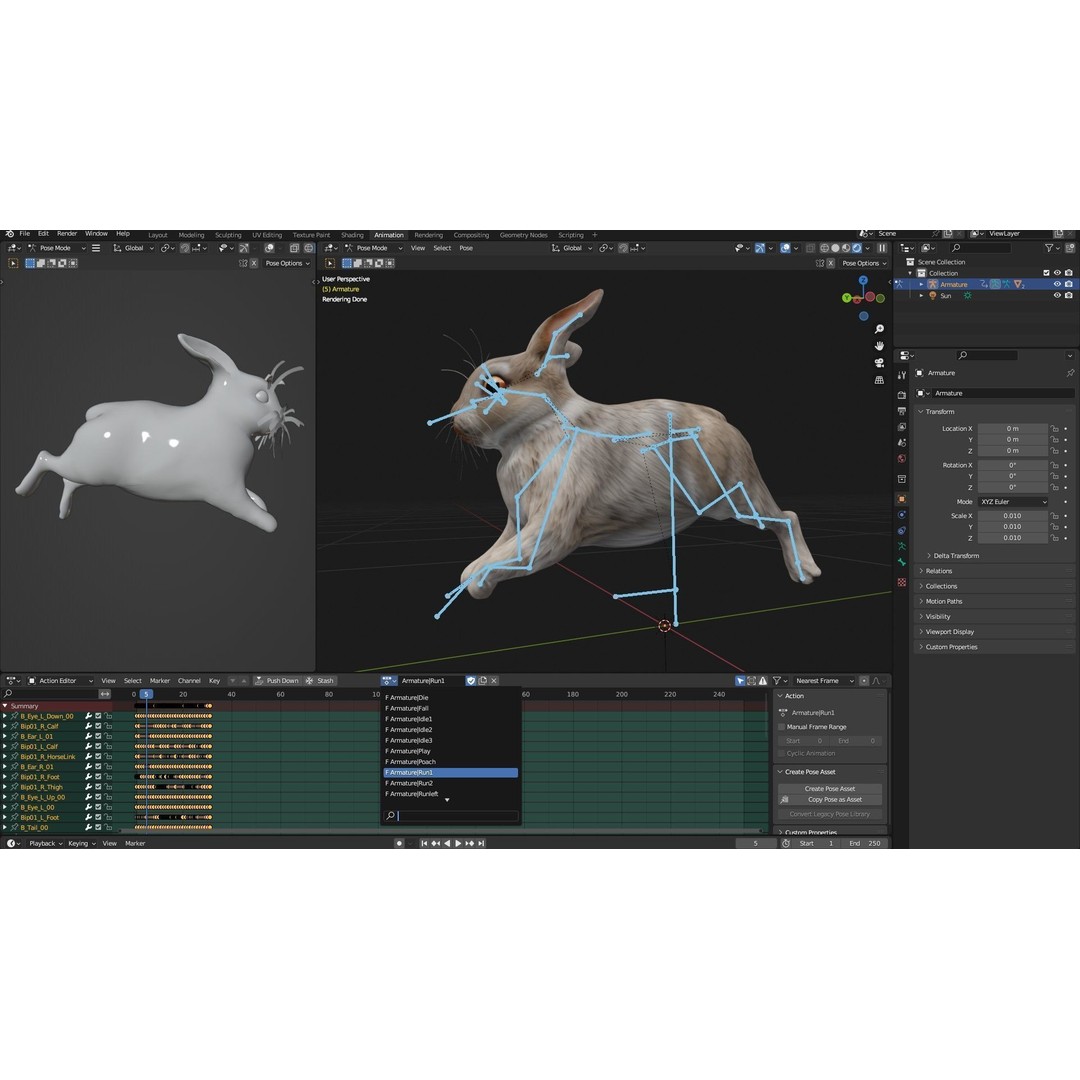Screen dimensions: 1080x1080
Task: Jump to the timeline start frame
Action: [x=424, y=843]
